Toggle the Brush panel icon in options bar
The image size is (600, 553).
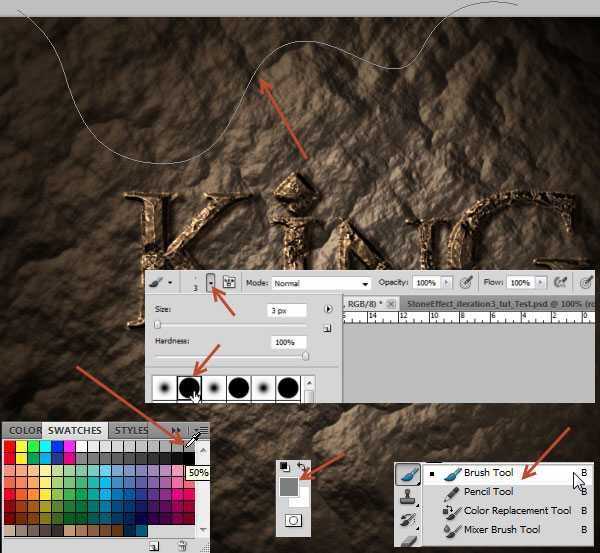click(229, 283)
